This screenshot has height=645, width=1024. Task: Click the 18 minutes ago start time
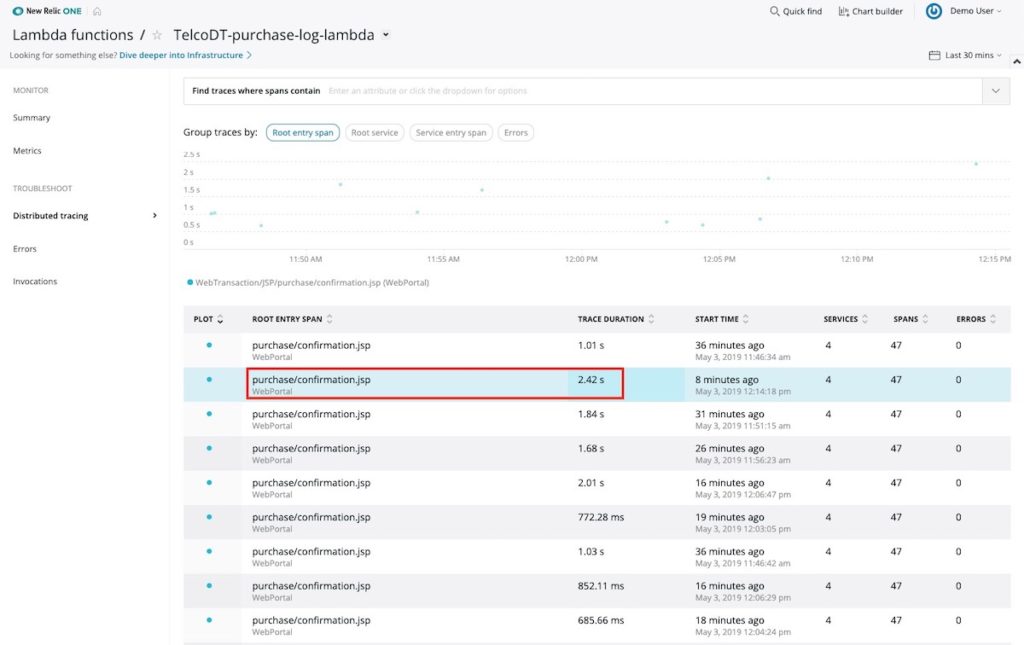coord(729,620)
